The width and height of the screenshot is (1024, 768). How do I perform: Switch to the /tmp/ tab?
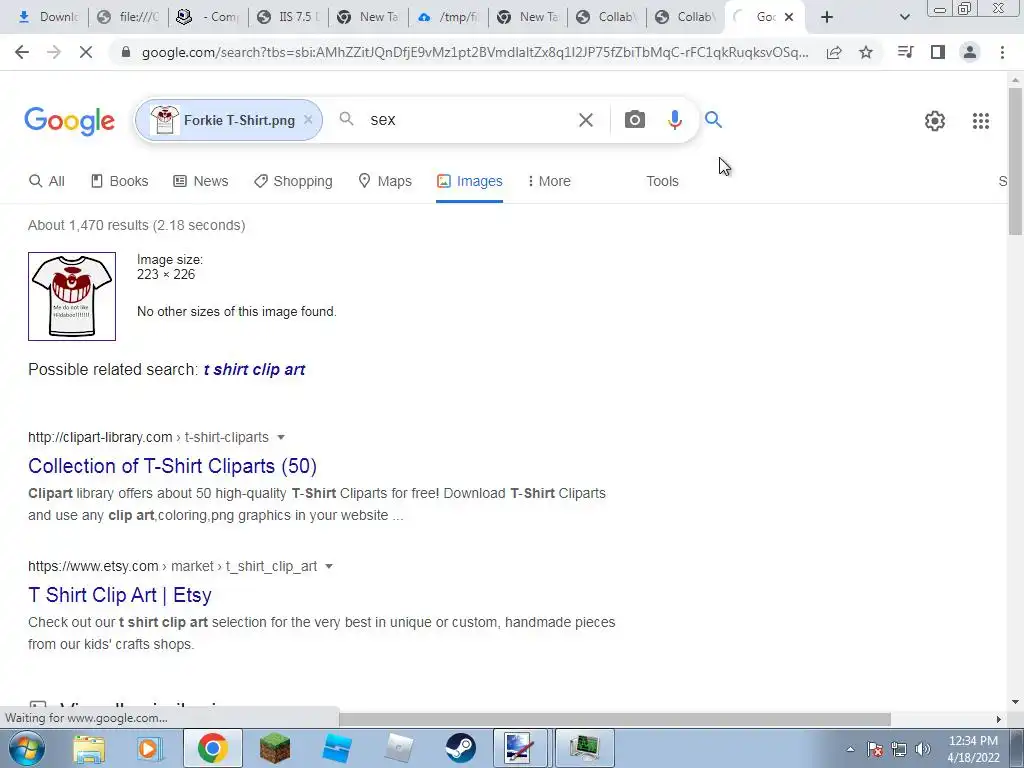point(447,17)
